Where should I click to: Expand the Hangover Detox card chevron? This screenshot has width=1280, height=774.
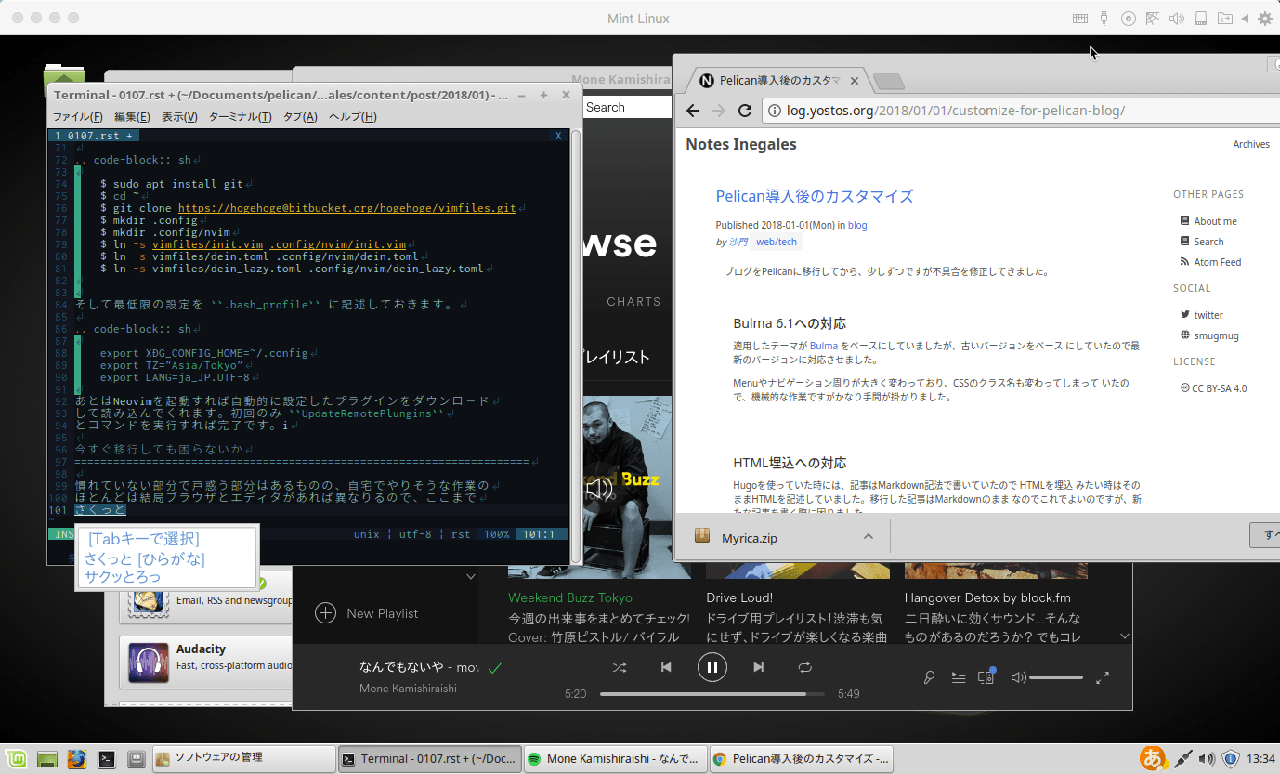(1124, 636)
